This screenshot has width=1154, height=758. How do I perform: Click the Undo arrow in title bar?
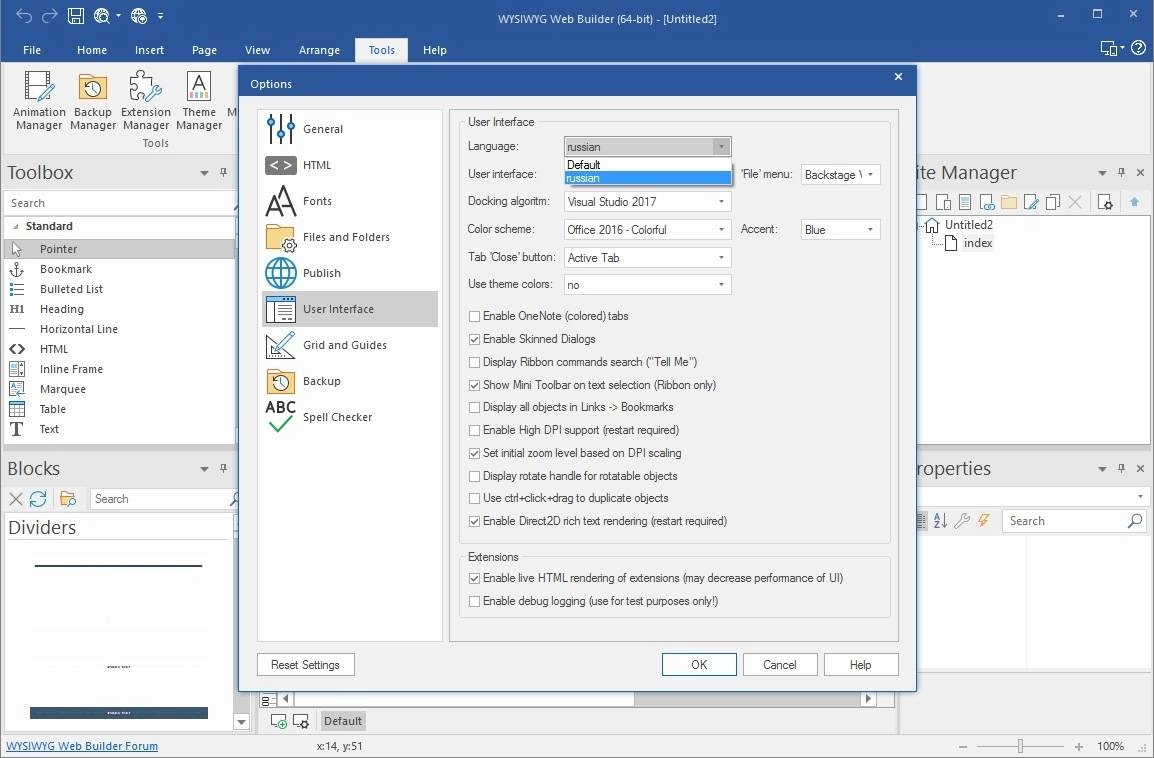24,15
